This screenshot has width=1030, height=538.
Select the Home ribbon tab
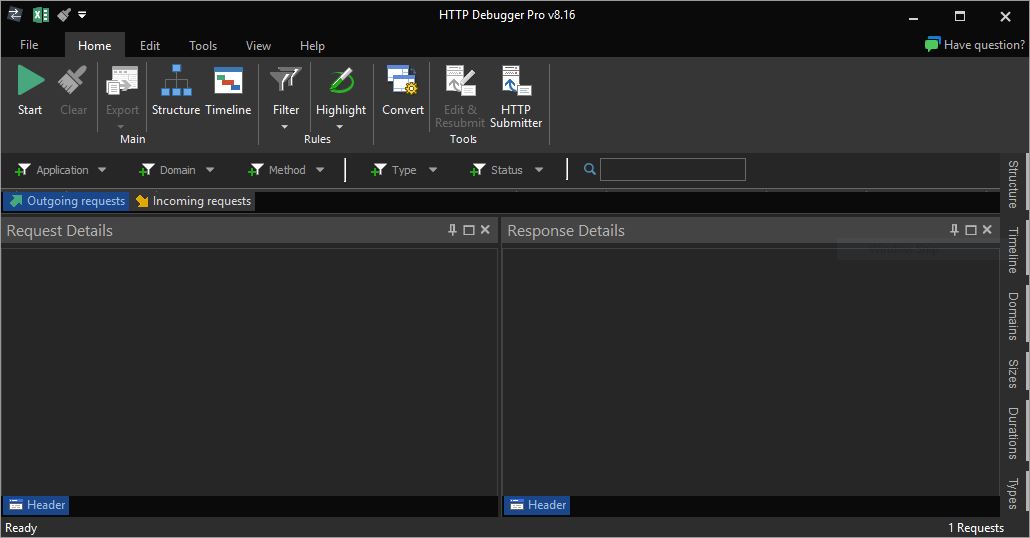coord(95,45)
